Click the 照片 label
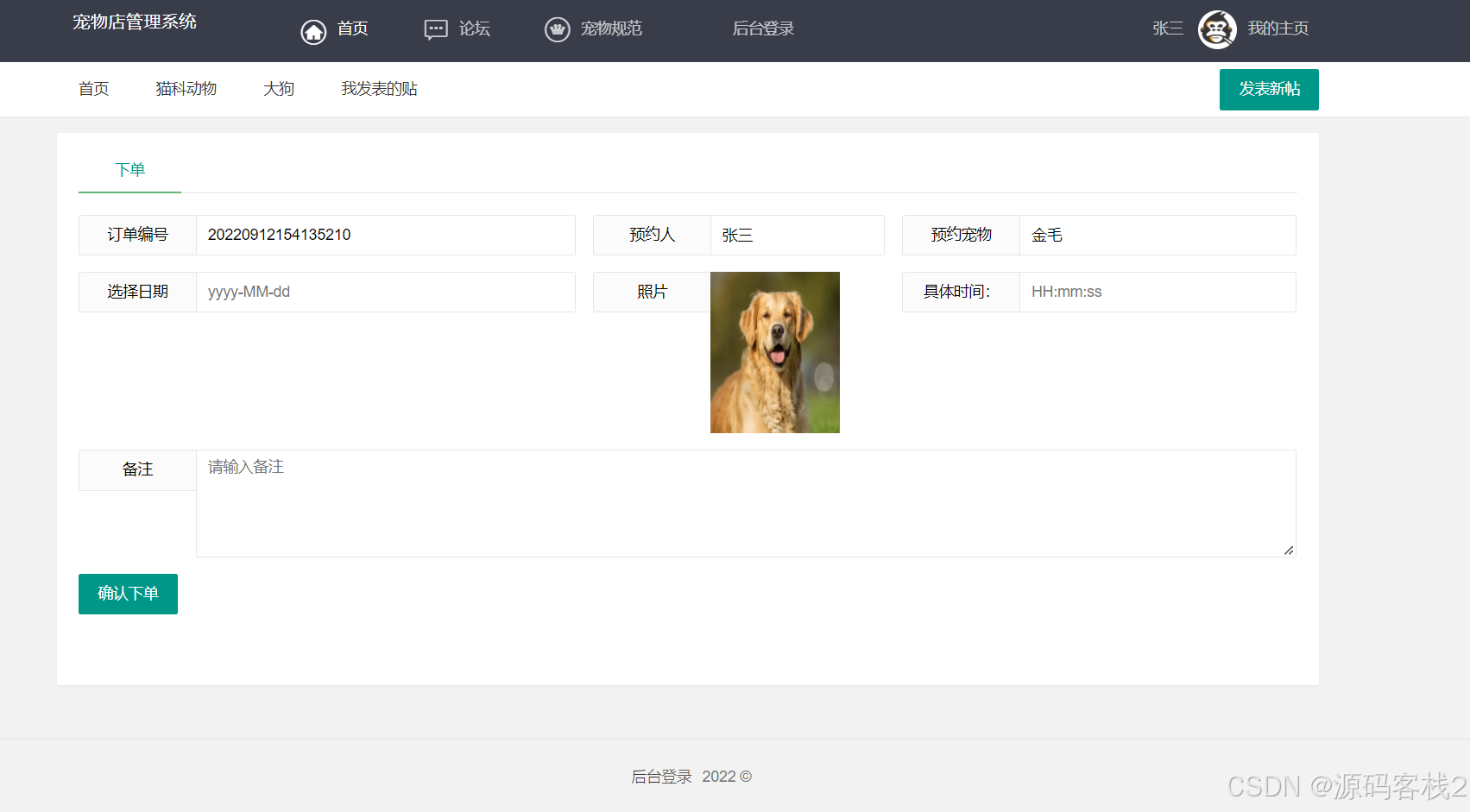Viewport: 1470px width, 812px height. (652, 292)
